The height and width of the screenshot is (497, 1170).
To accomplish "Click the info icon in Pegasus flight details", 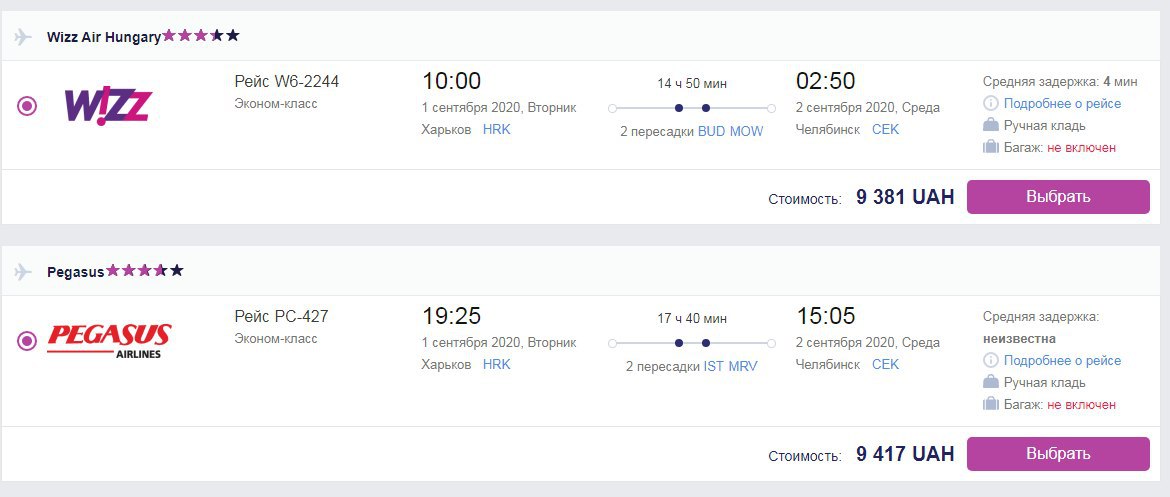I will 991,361.
